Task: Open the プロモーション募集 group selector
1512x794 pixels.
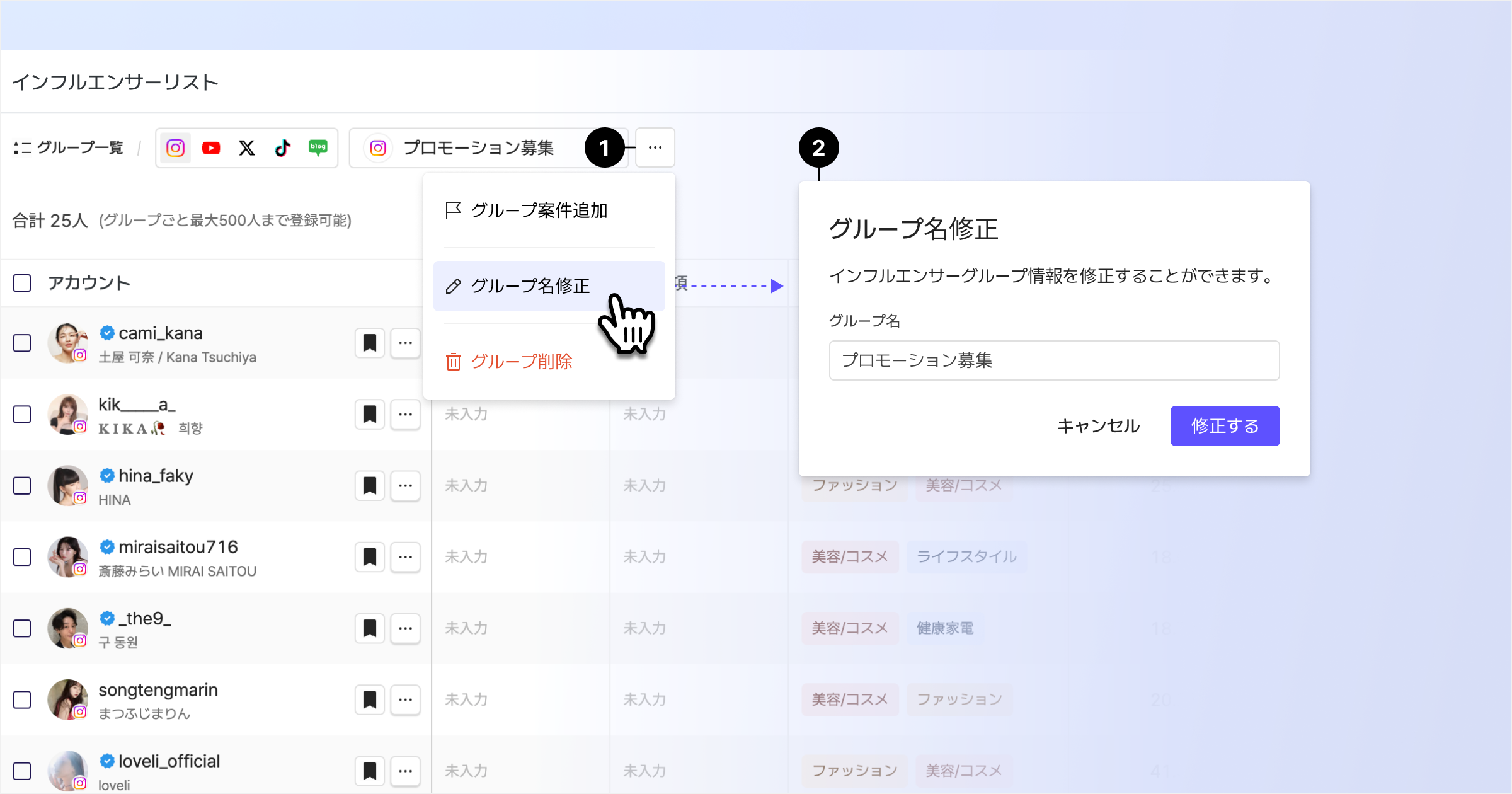Action: click(x=479, y=148)
